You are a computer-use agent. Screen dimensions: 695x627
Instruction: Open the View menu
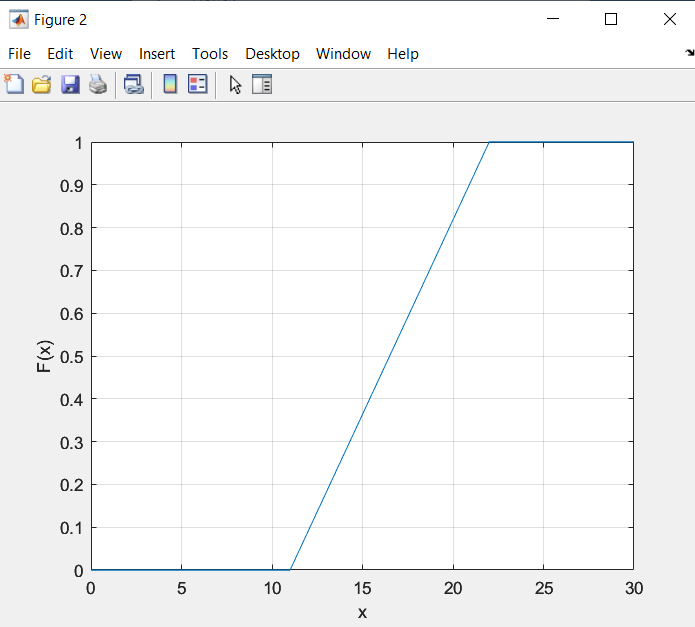click(x=106, y=54)
